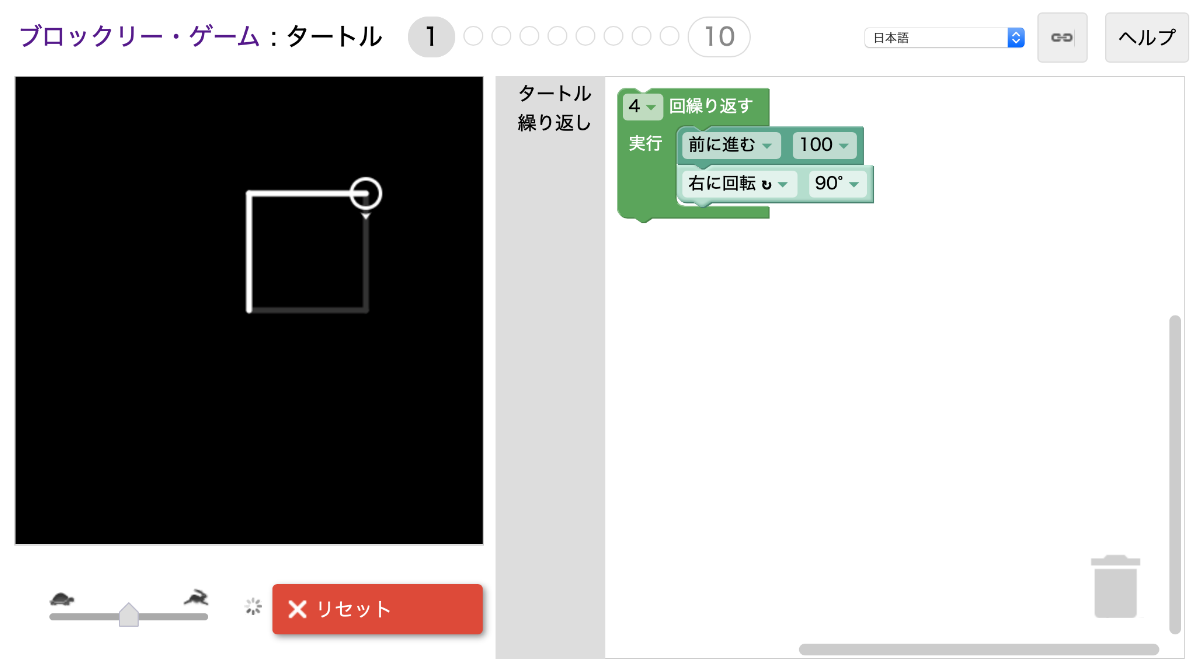Click the 100 distance value field
This screenshot has height=670, width=1200.
(x=822, y=145)
